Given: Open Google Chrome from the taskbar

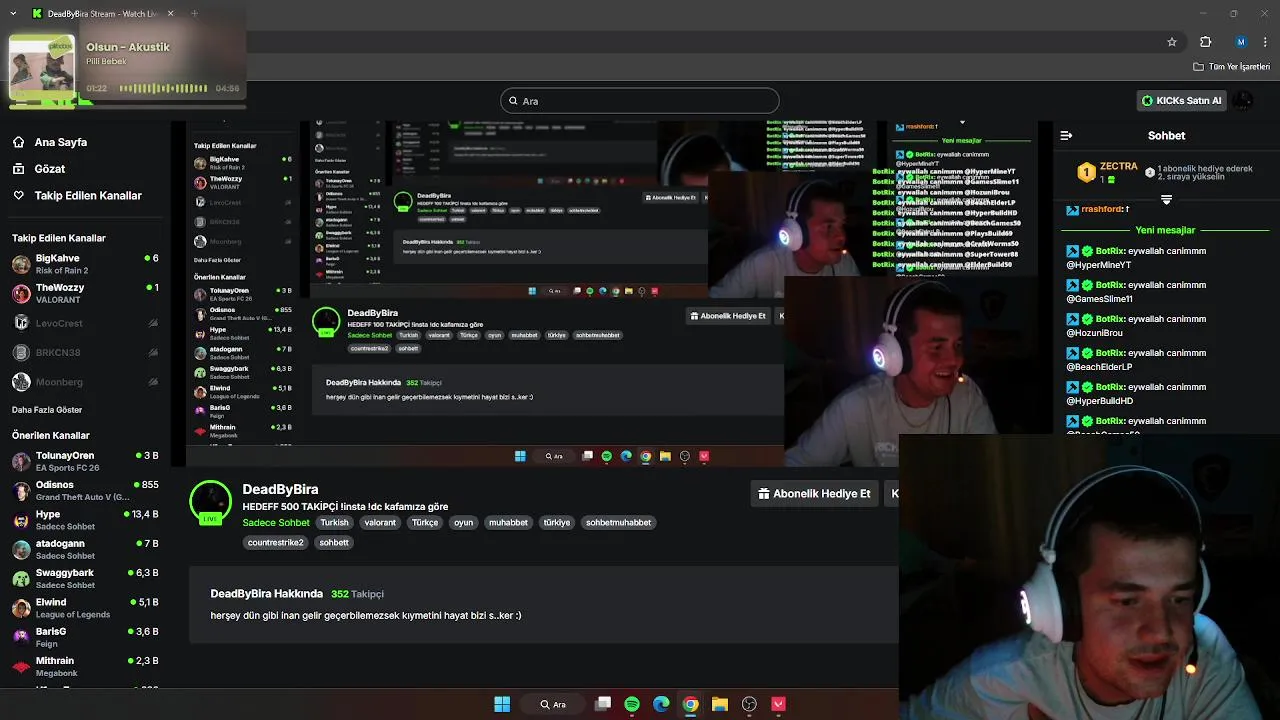Looking at the screenshot, I should [x=690, y=704].
